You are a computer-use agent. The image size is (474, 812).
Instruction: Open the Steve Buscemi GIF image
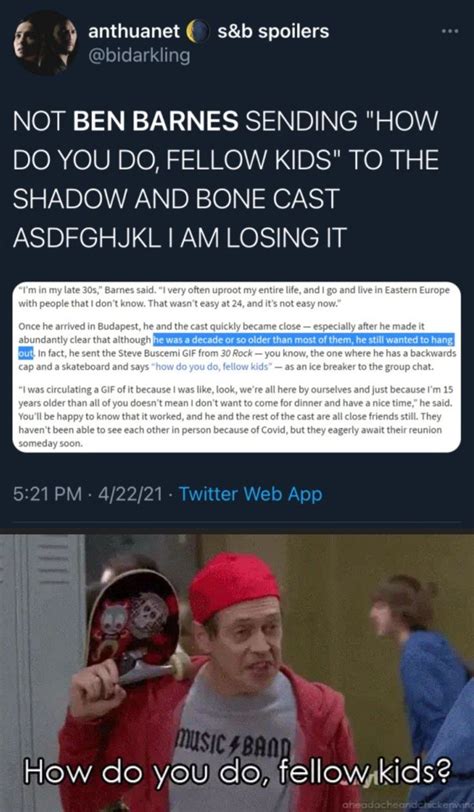pos(237,673)
